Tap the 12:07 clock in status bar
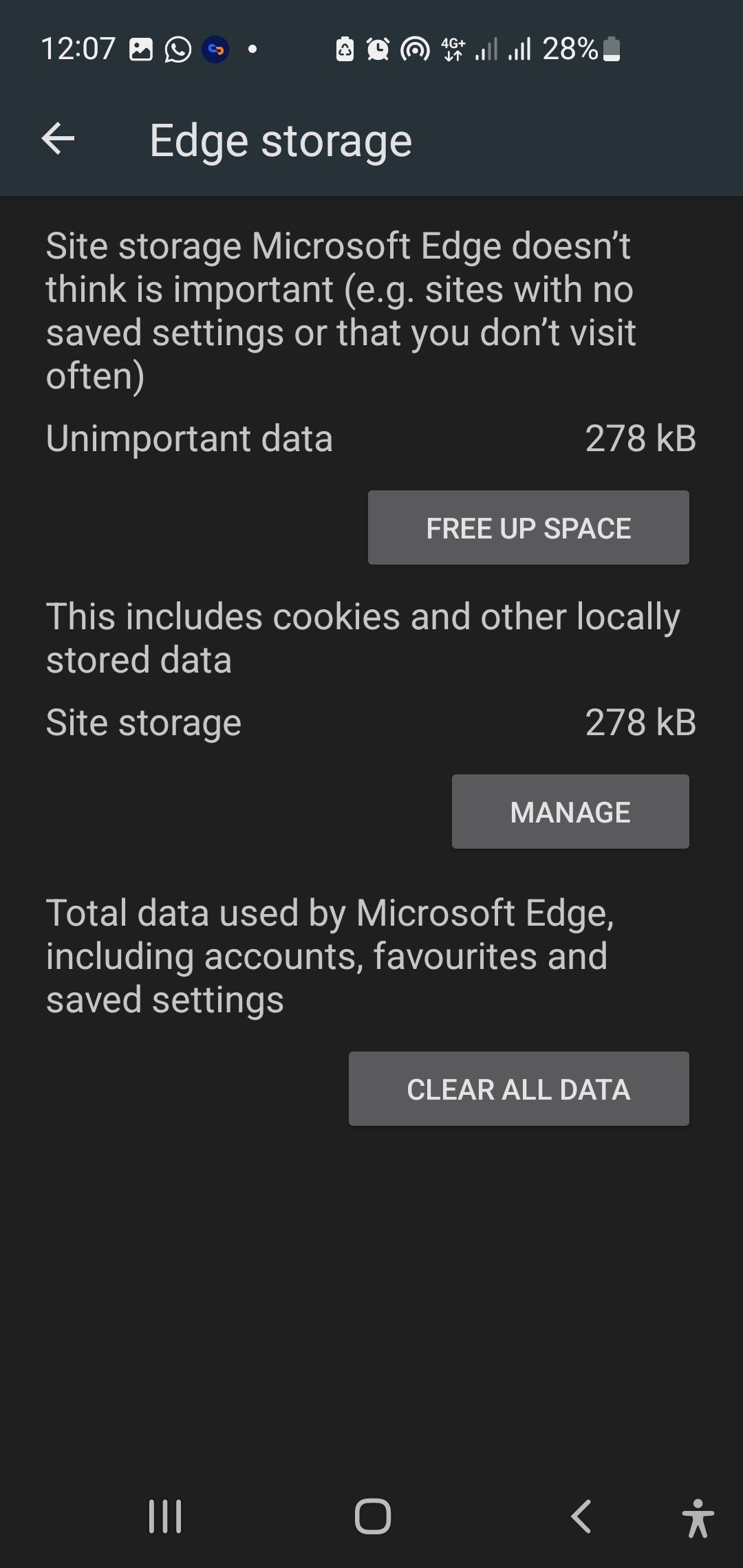Screen dimensions: 743x1568 coord(78,49)
